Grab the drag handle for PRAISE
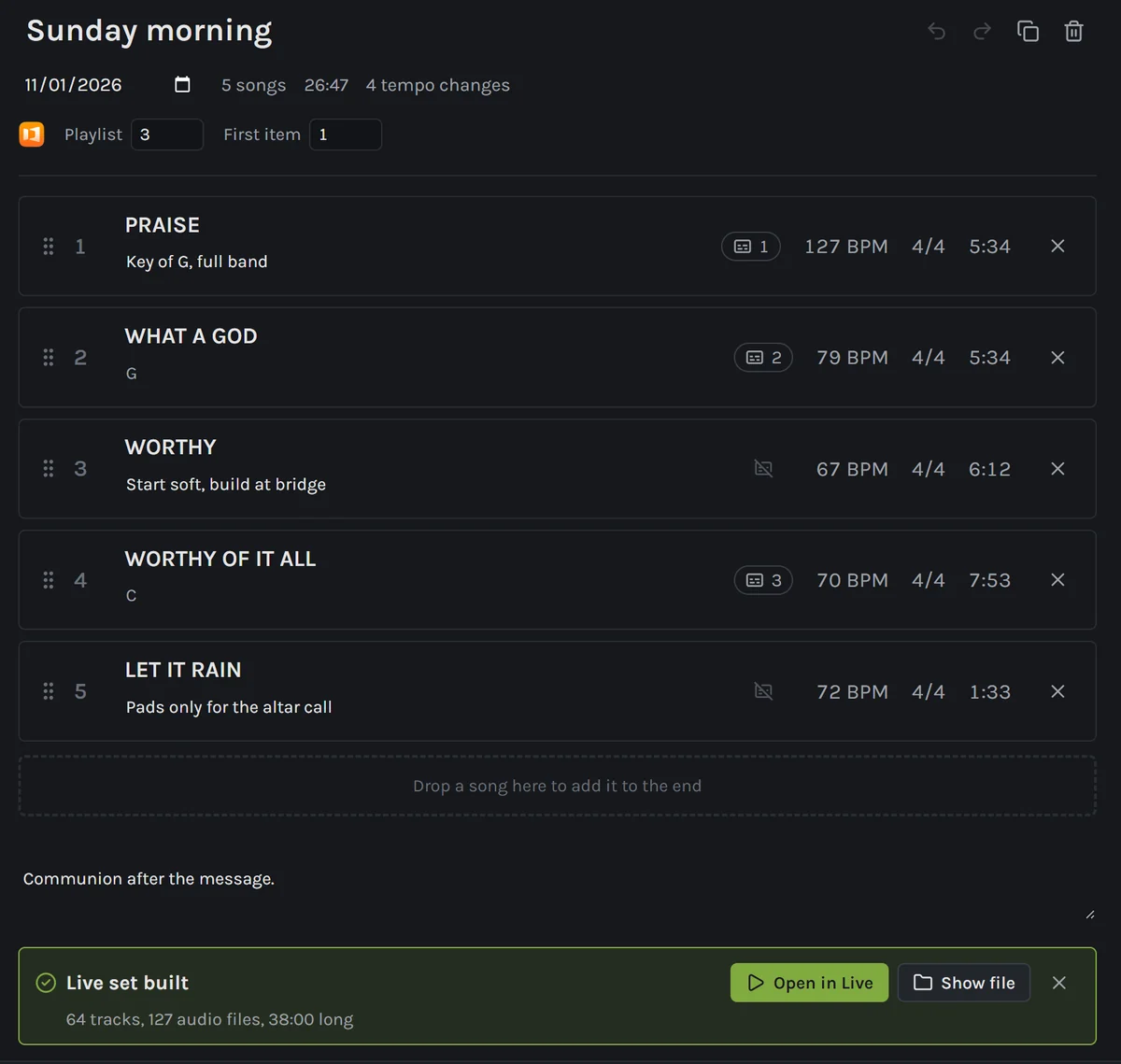 [x=49, y=247]
